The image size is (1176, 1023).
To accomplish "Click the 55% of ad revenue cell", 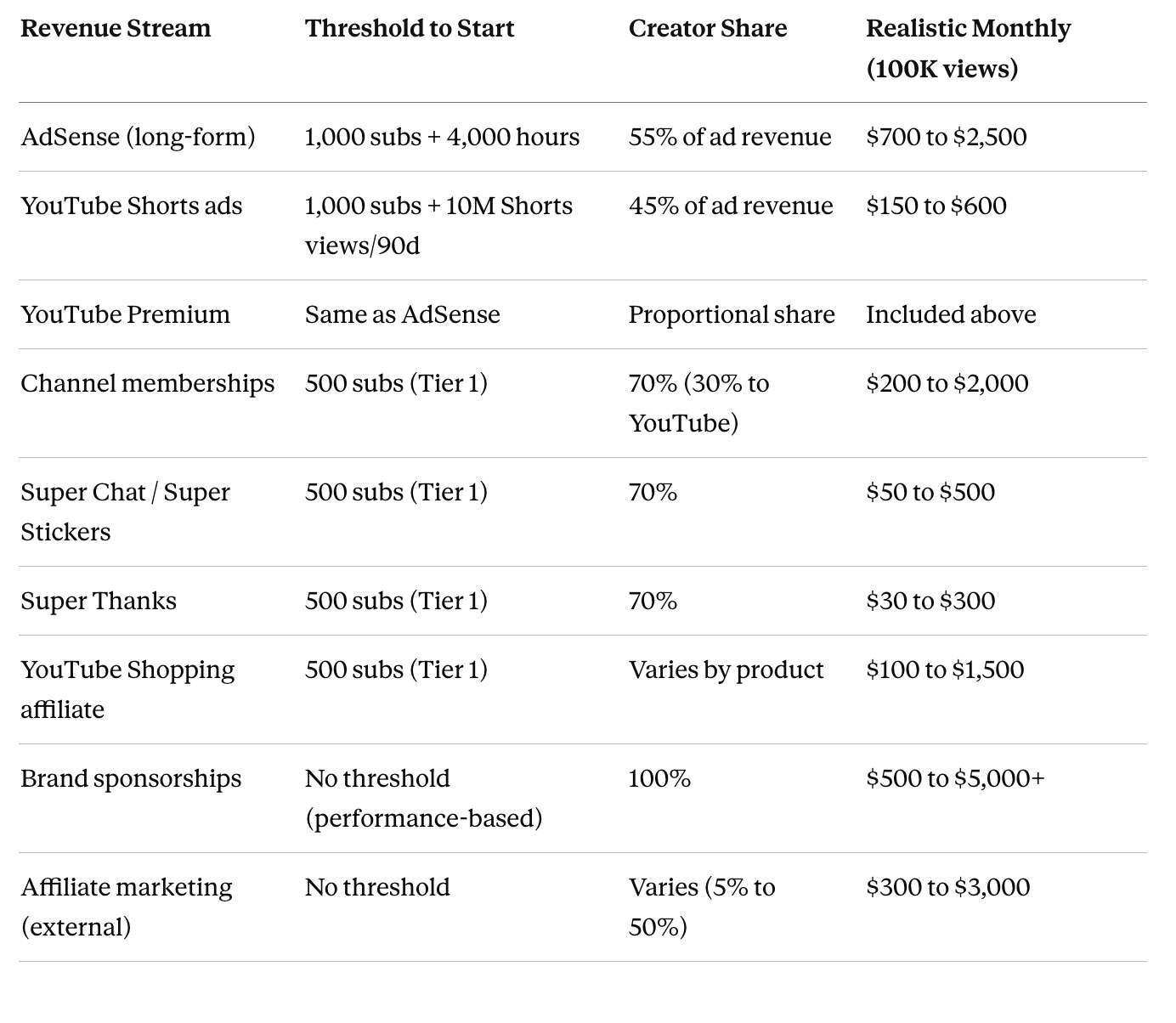I will pos(730,137).
